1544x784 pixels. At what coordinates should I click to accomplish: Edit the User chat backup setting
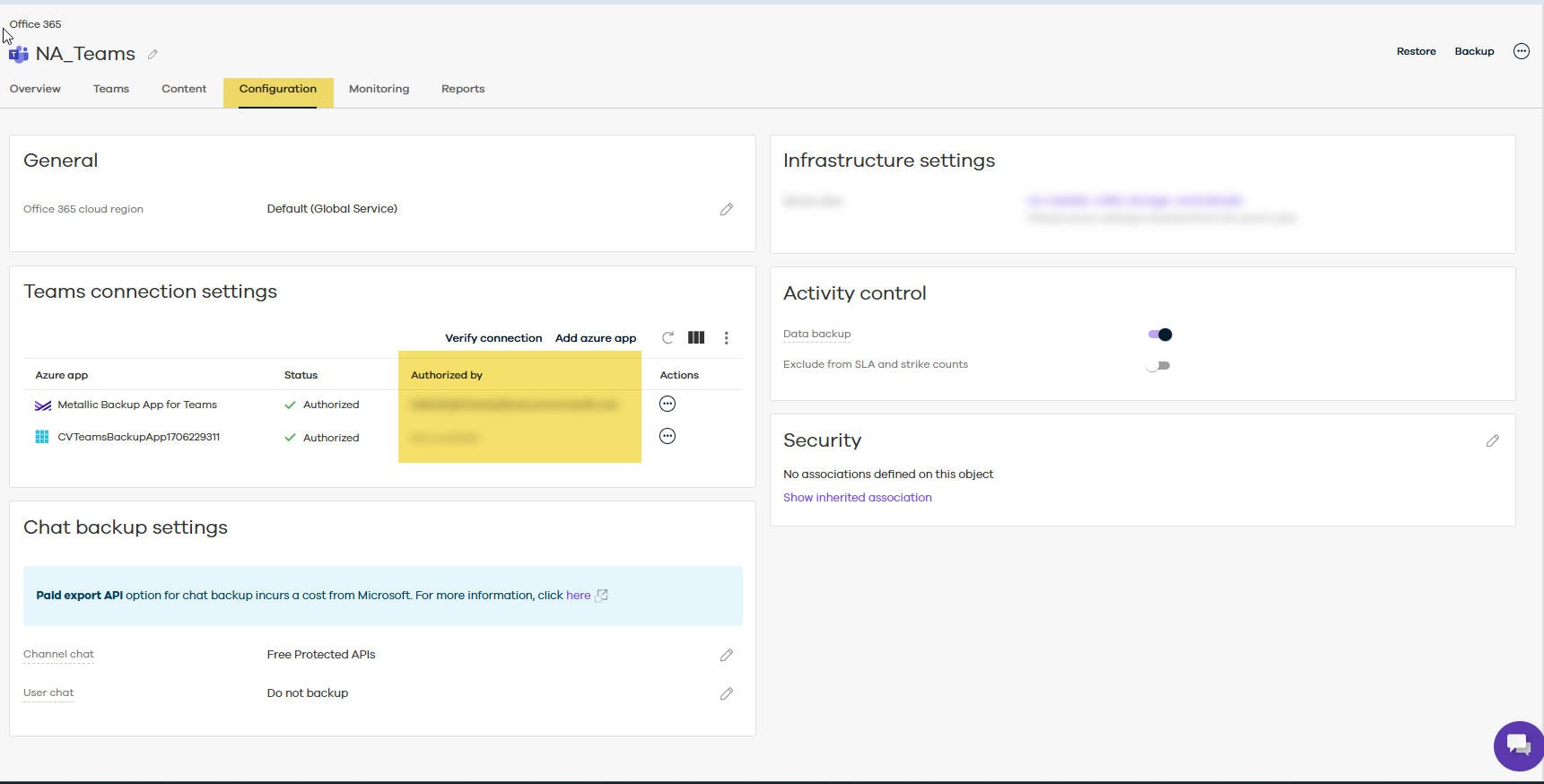coord(727,693)
